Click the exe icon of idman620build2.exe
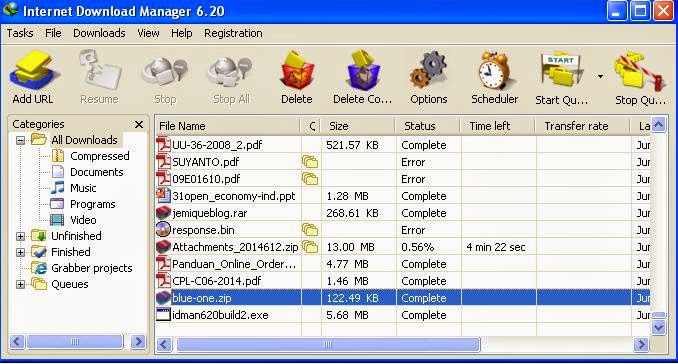678x364 pixels. pyautogui.click(x=163, y=315)
